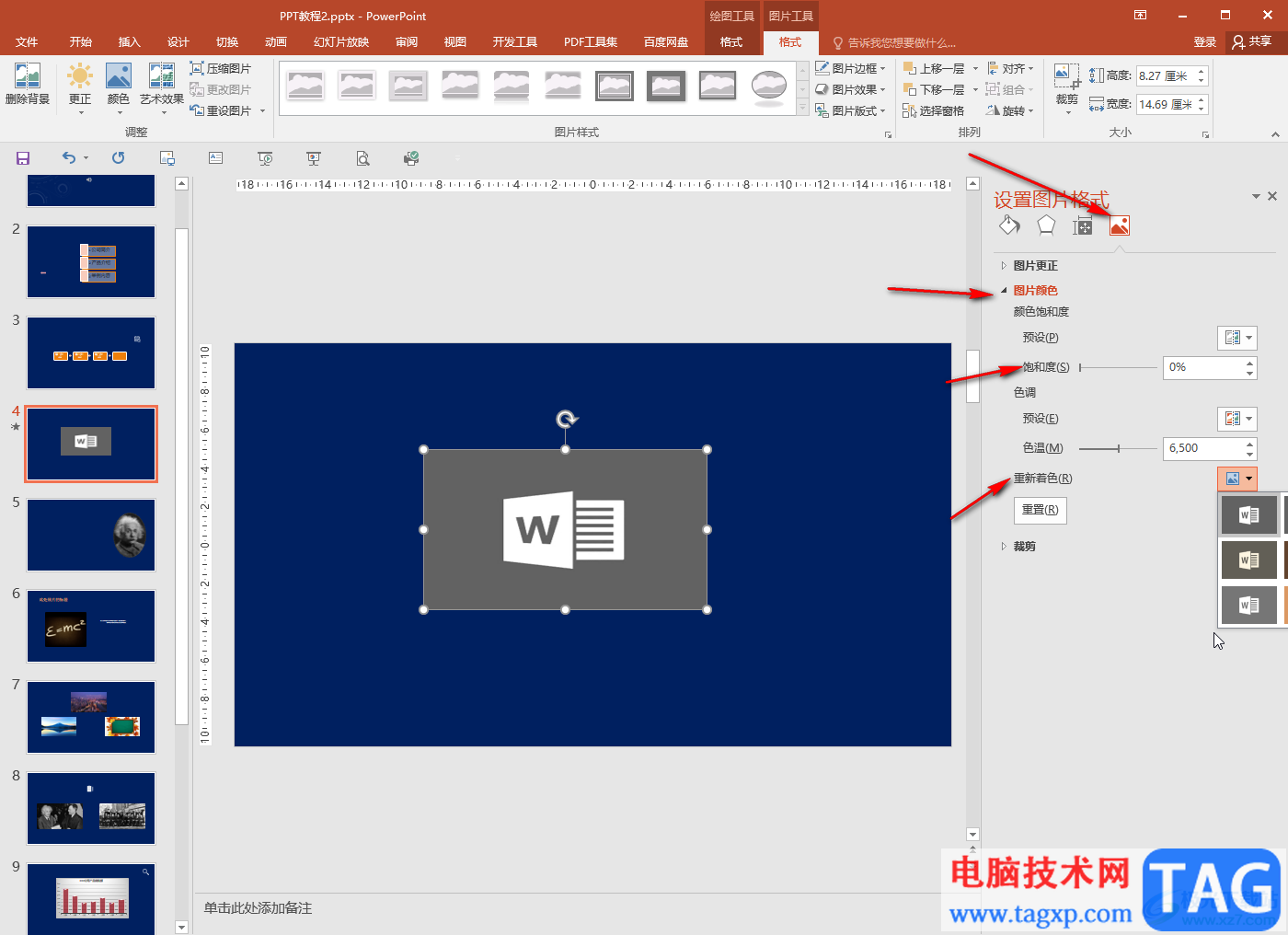Screen dimensions: 1288x935
Task: Click the Reset (重置) button
Action: pos(1041,510)
